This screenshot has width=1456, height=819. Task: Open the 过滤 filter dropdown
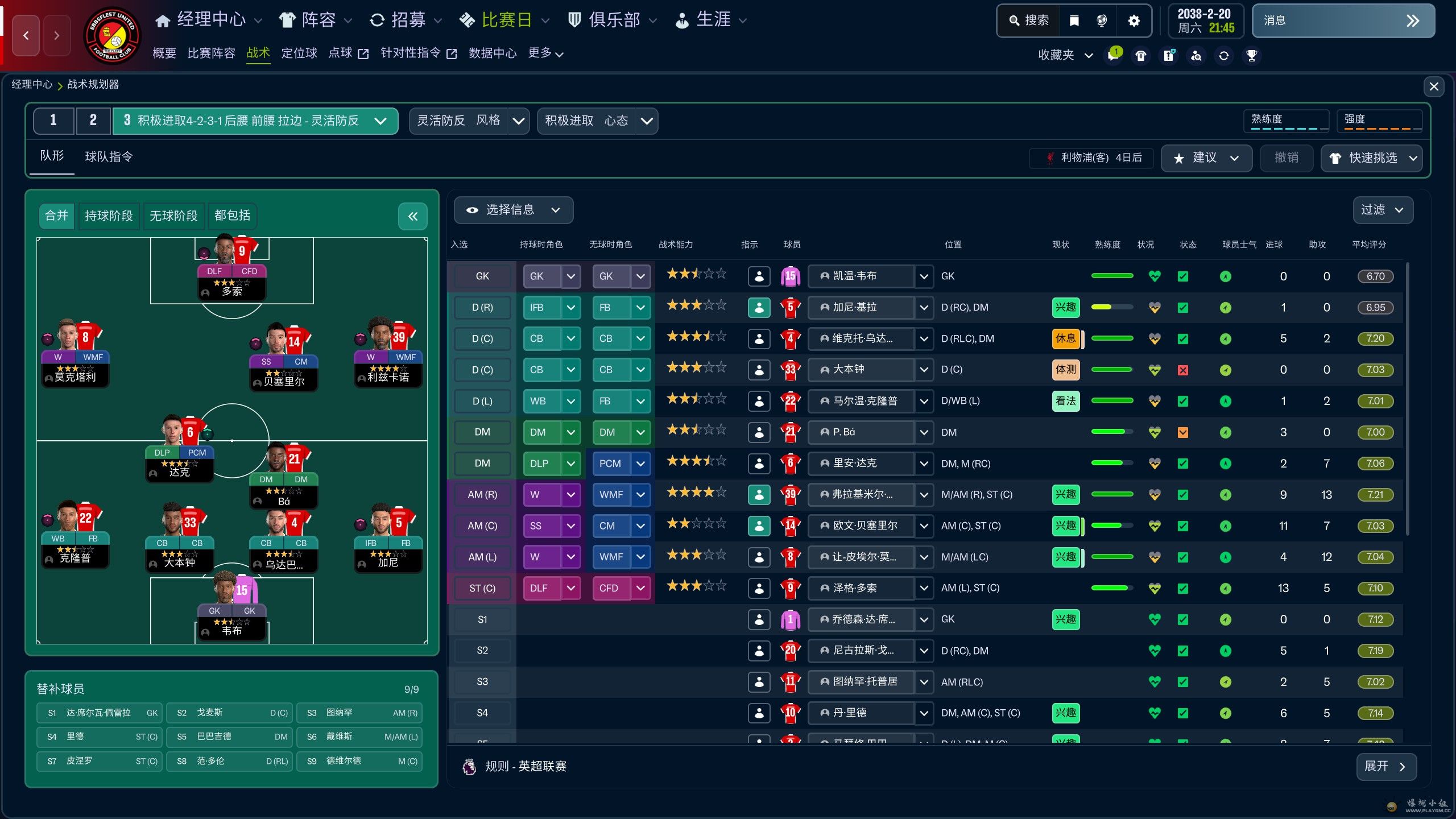[x=1383, y=210]
